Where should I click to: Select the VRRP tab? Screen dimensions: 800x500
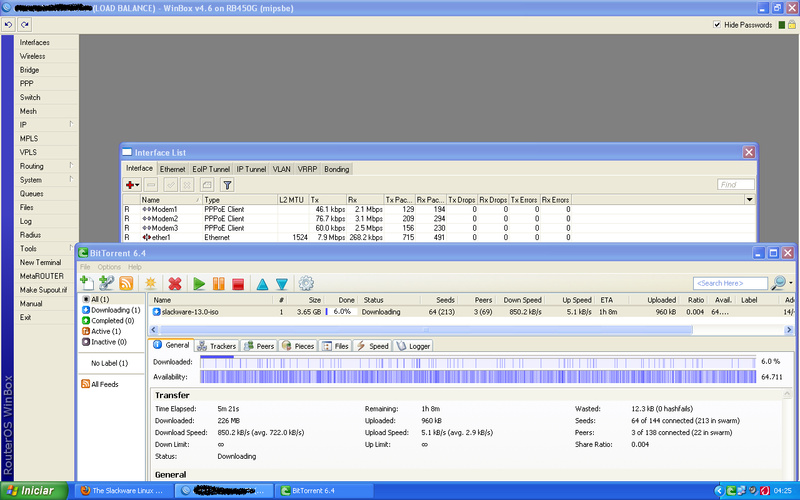point(307,169)
